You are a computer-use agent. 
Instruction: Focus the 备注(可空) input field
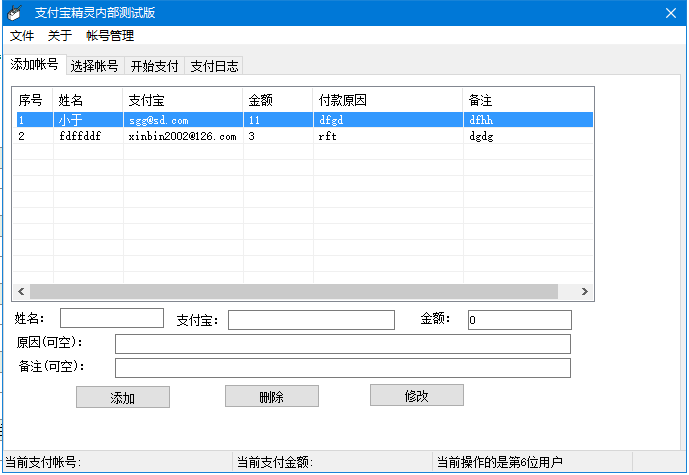pyautogui.click(x=343, y=368)
